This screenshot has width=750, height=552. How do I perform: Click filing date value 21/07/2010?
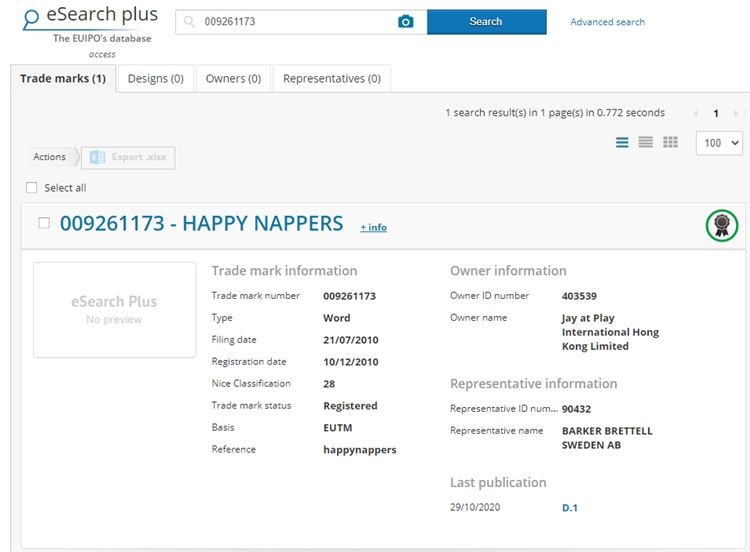pyautogui.click(x=351, y=340)
